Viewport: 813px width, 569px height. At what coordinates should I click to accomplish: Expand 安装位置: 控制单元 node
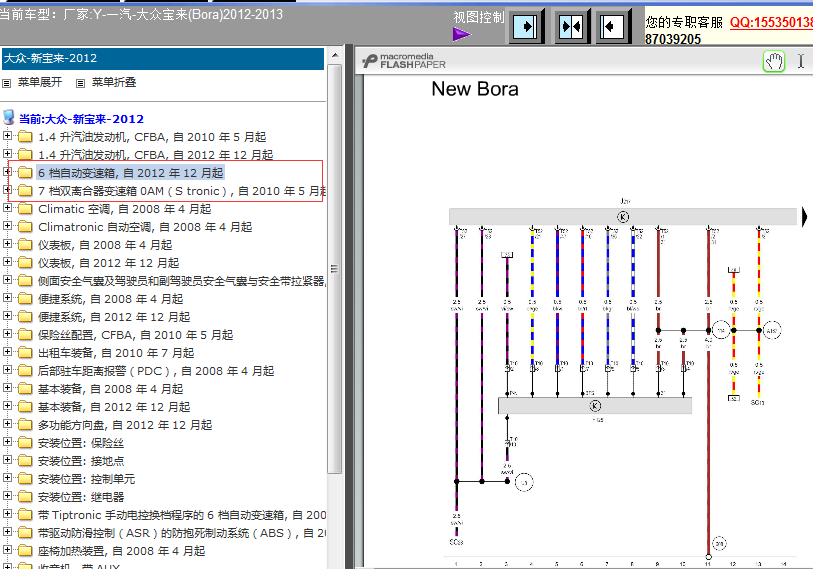[x=7, y=478]
